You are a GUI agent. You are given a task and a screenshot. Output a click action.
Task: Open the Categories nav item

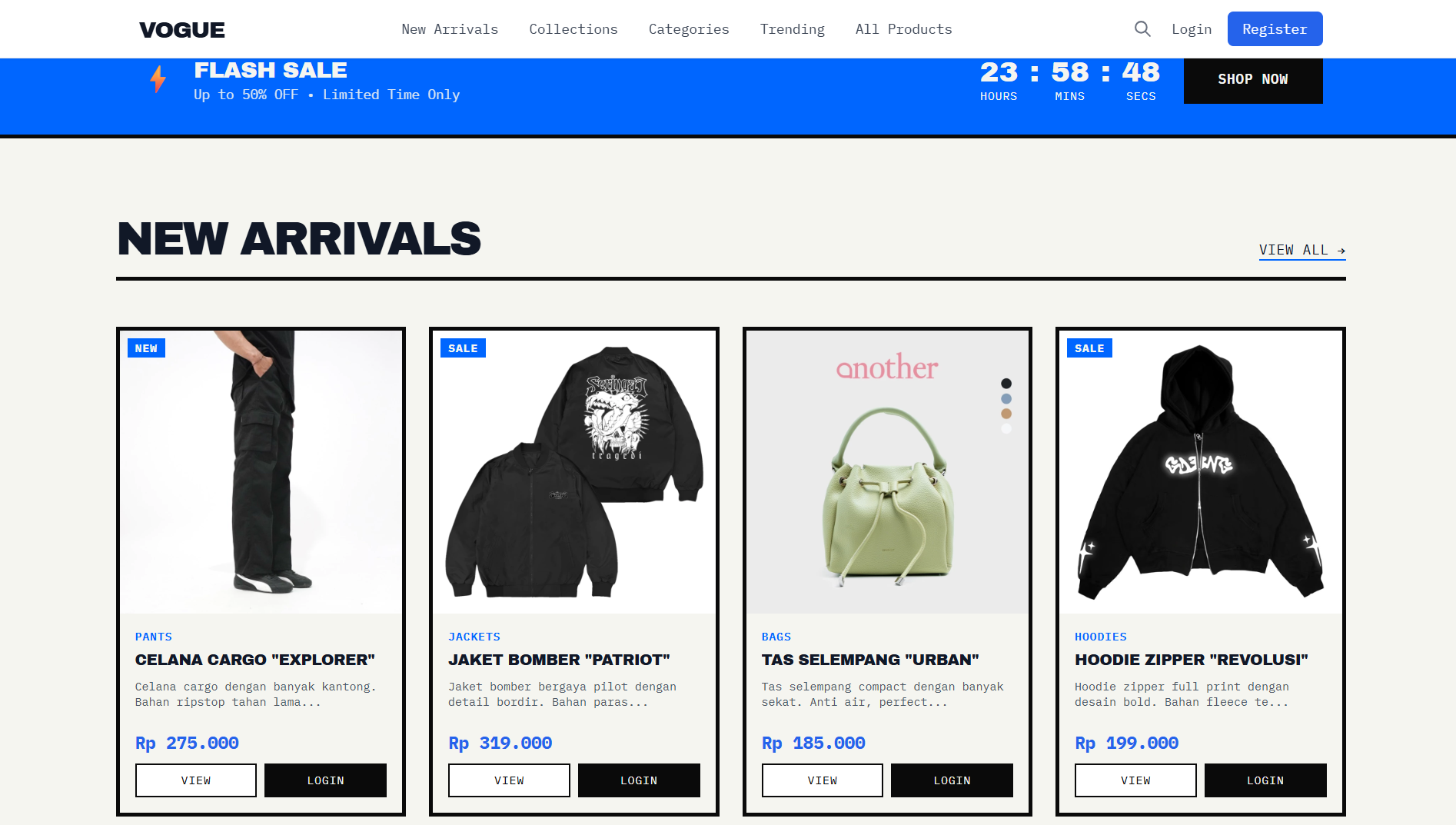689,29
